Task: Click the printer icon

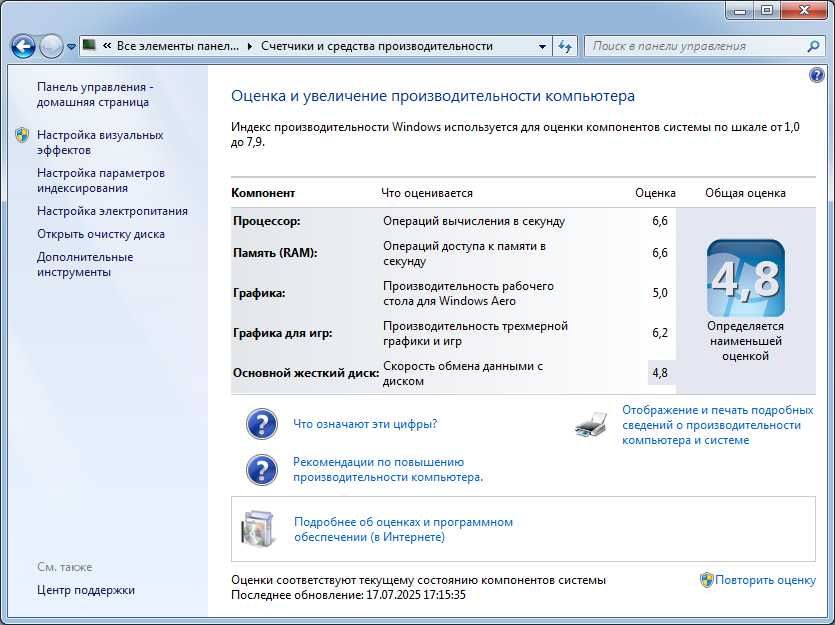Action: click(x=591, y=424)
